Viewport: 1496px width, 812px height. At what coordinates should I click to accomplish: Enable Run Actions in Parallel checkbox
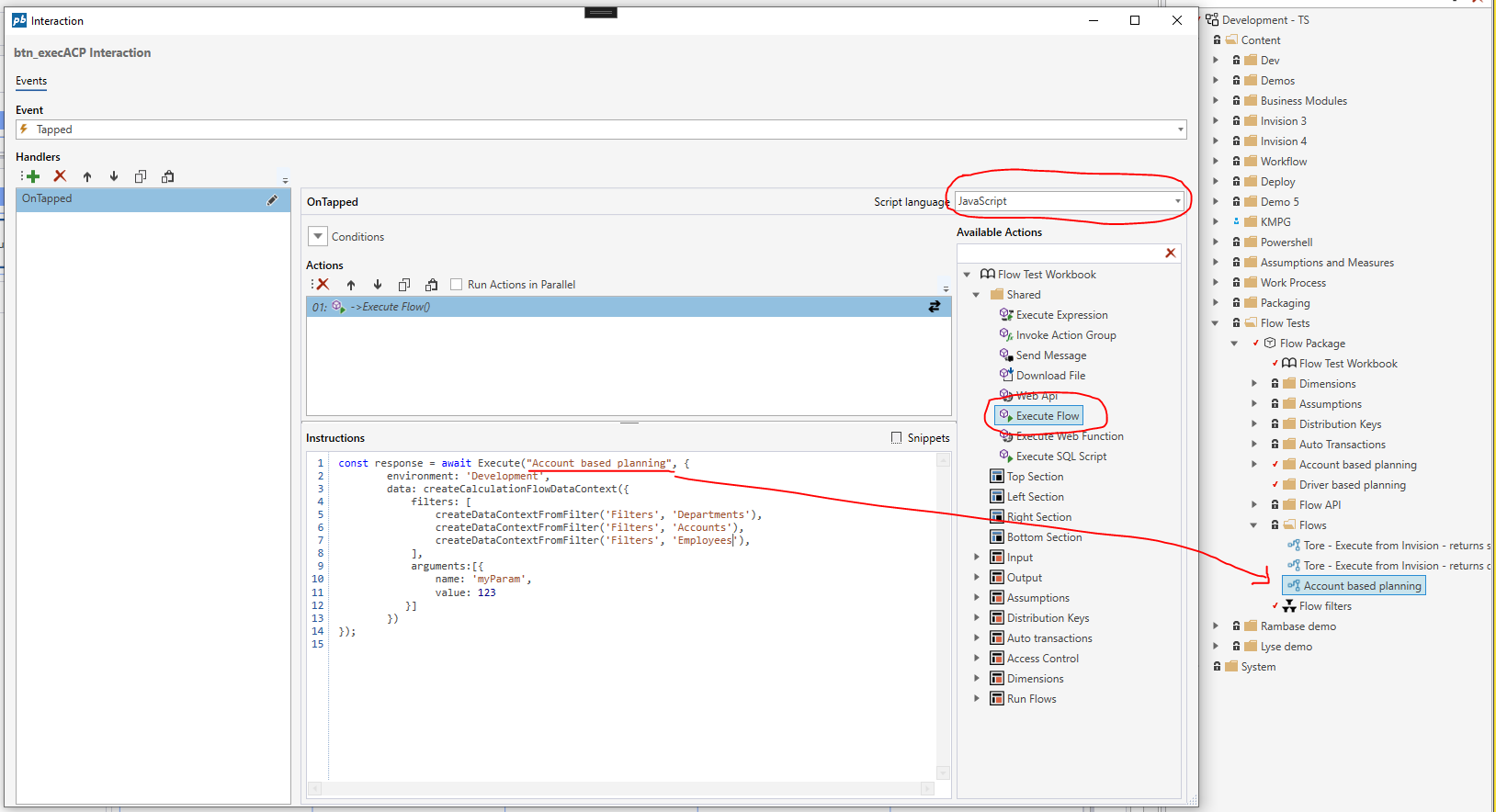(456, 285)
